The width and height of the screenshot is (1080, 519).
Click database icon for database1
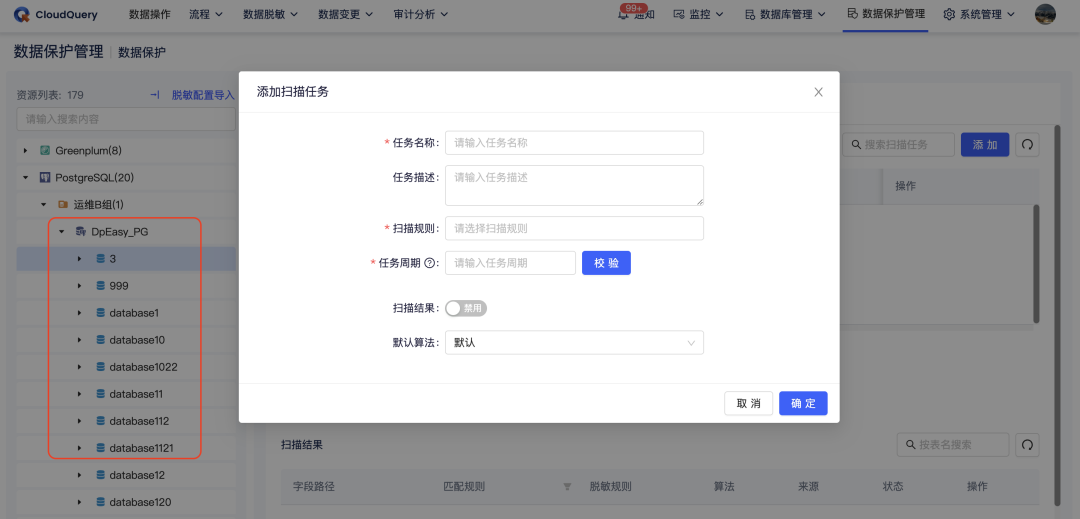coord(101,313)
